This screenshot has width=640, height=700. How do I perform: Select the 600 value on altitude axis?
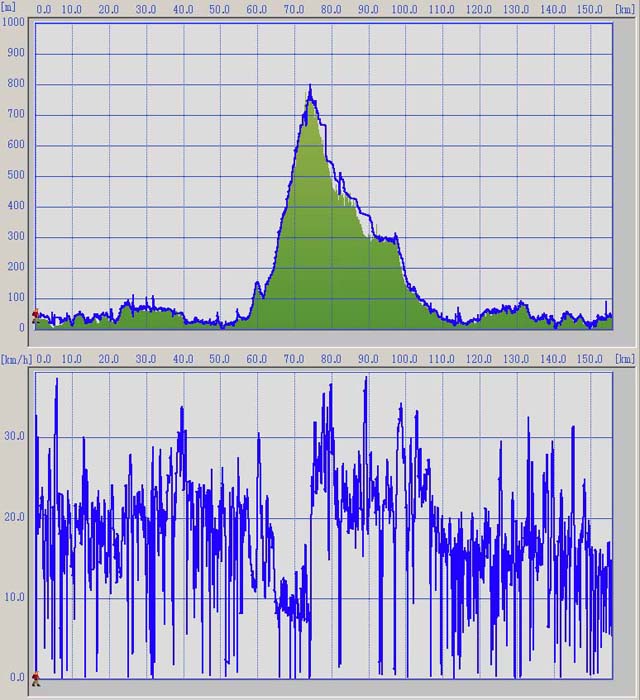click(x=16, y=144)
